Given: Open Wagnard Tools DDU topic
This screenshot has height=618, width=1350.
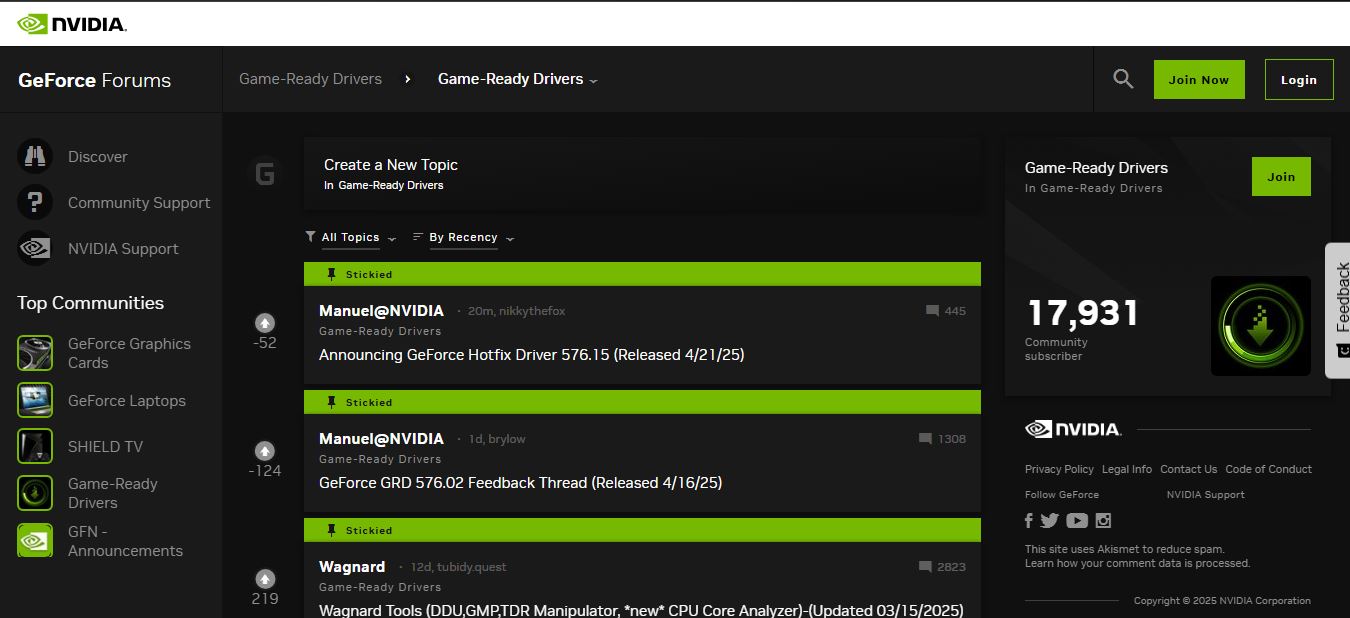Looking at the screenshot, I should pyautogui.click(x=640, y=610).
